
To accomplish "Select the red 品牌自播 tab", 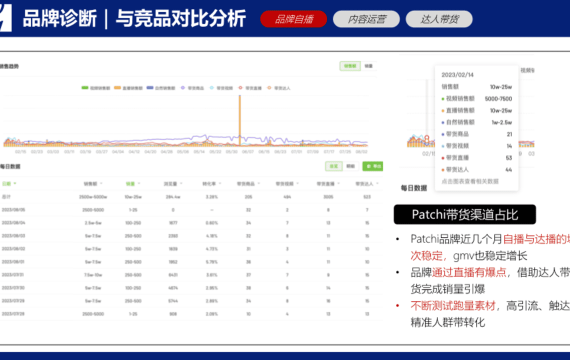I will coord(293,19).
